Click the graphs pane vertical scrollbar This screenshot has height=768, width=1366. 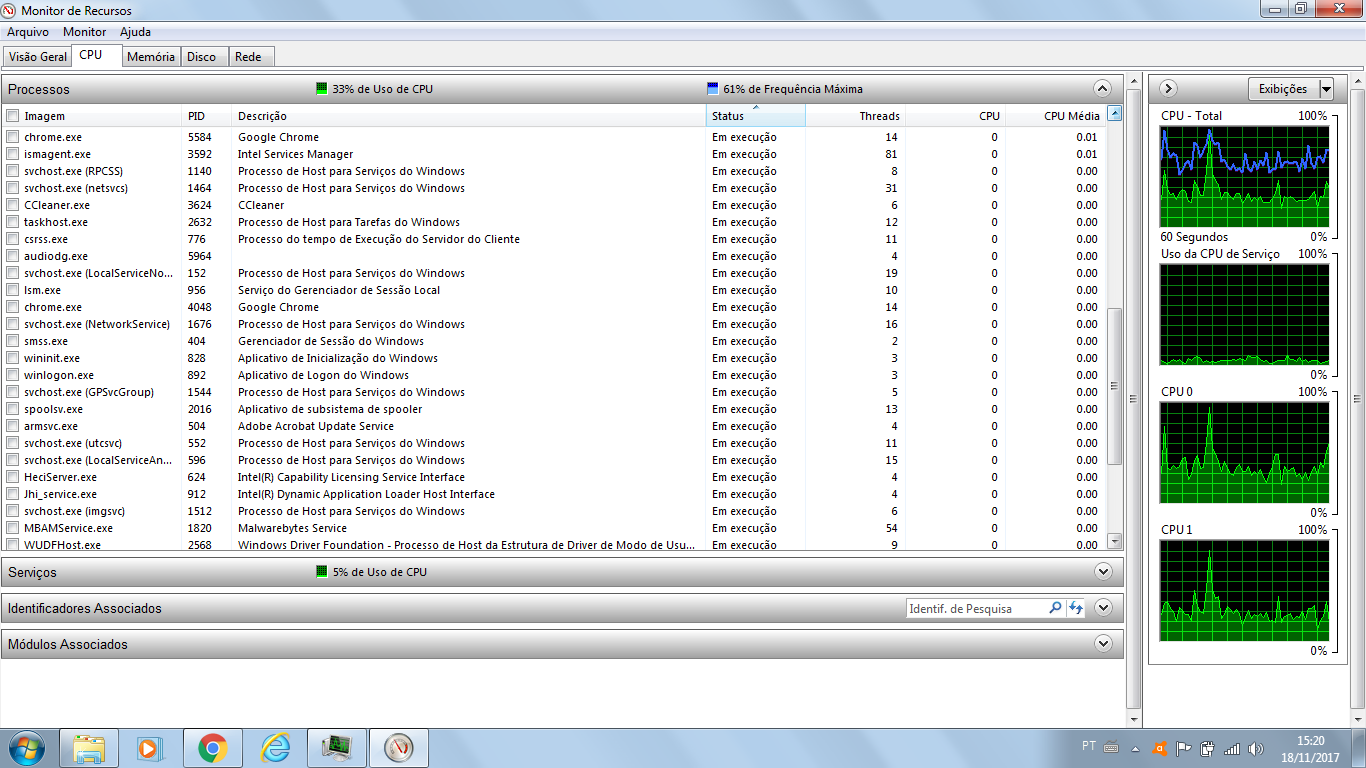pos(1357,400)
